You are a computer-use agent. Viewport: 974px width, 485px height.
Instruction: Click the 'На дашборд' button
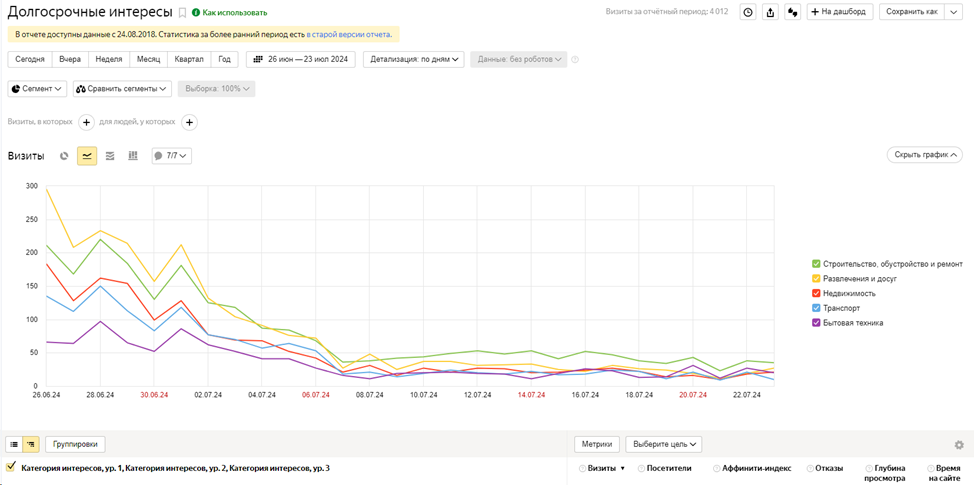(x=841, y=12)
